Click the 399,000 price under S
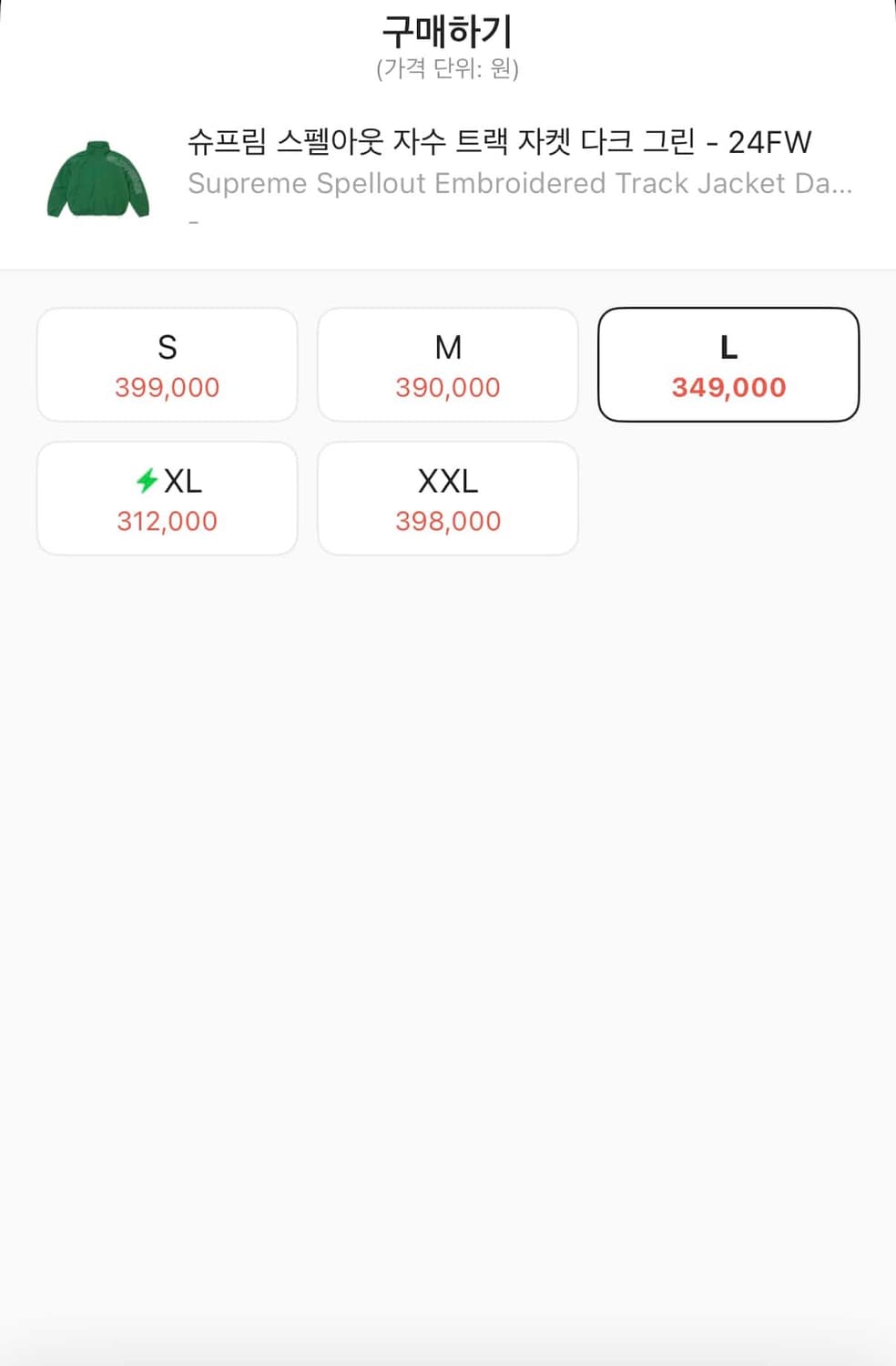This screenshot has width=896, height=1366. 167,388
